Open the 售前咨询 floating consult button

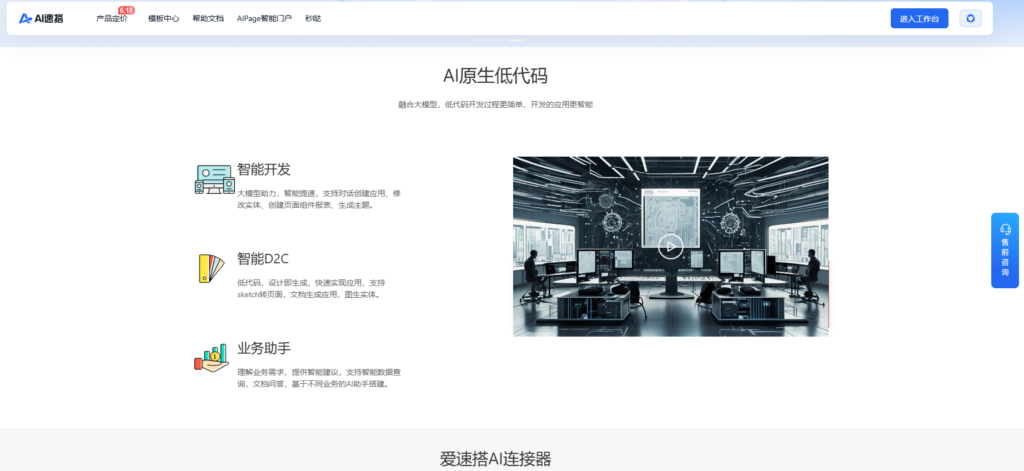coord(1005,258)
